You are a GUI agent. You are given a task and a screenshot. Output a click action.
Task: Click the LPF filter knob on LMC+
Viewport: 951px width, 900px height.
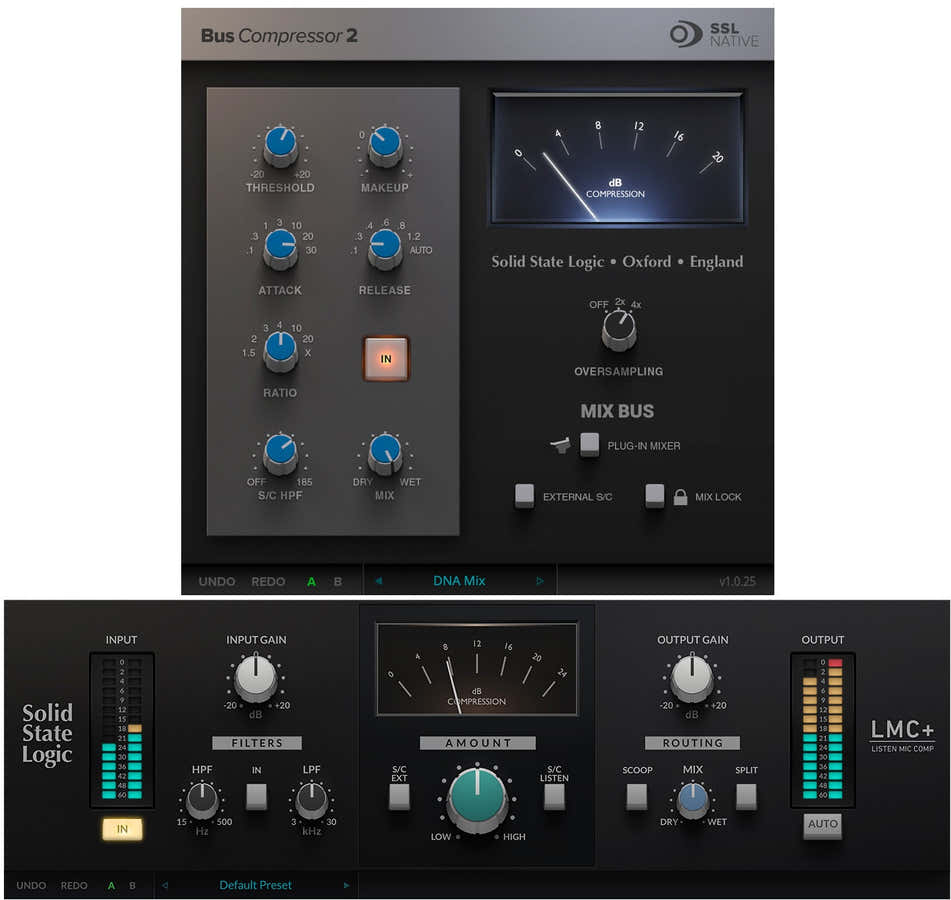click(x=312, y=800)
